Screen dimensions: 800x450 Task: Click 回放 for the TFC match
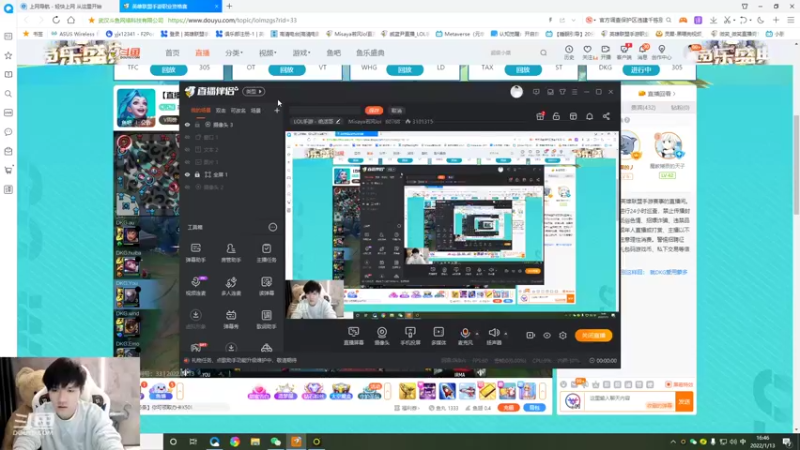(168, 69)
